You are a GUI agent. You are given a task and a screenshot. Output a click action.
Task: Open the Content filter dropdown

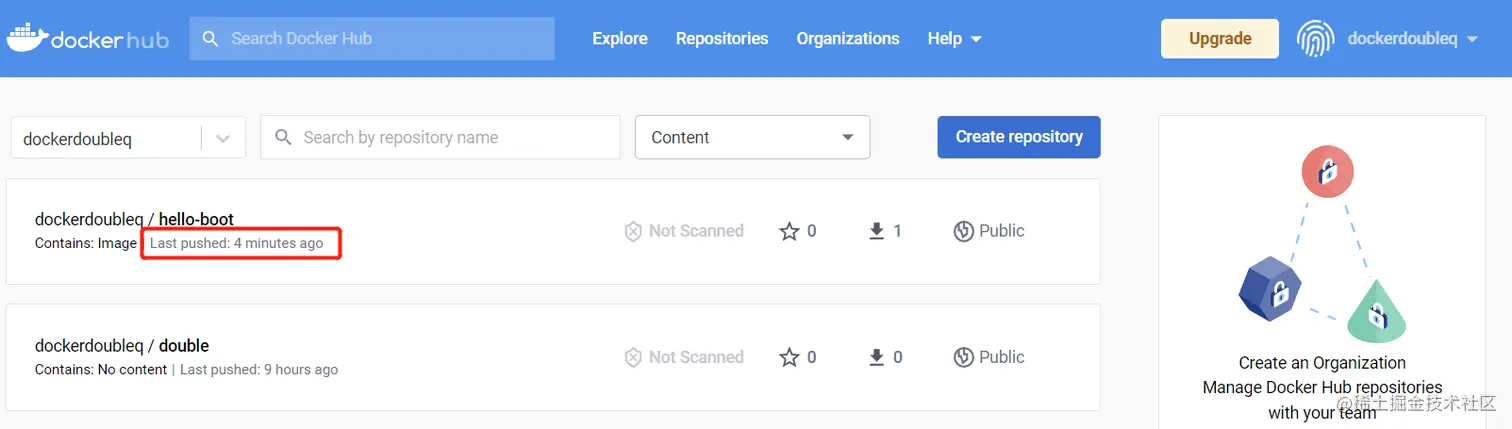pyautogui.click(x=752, y=137)
